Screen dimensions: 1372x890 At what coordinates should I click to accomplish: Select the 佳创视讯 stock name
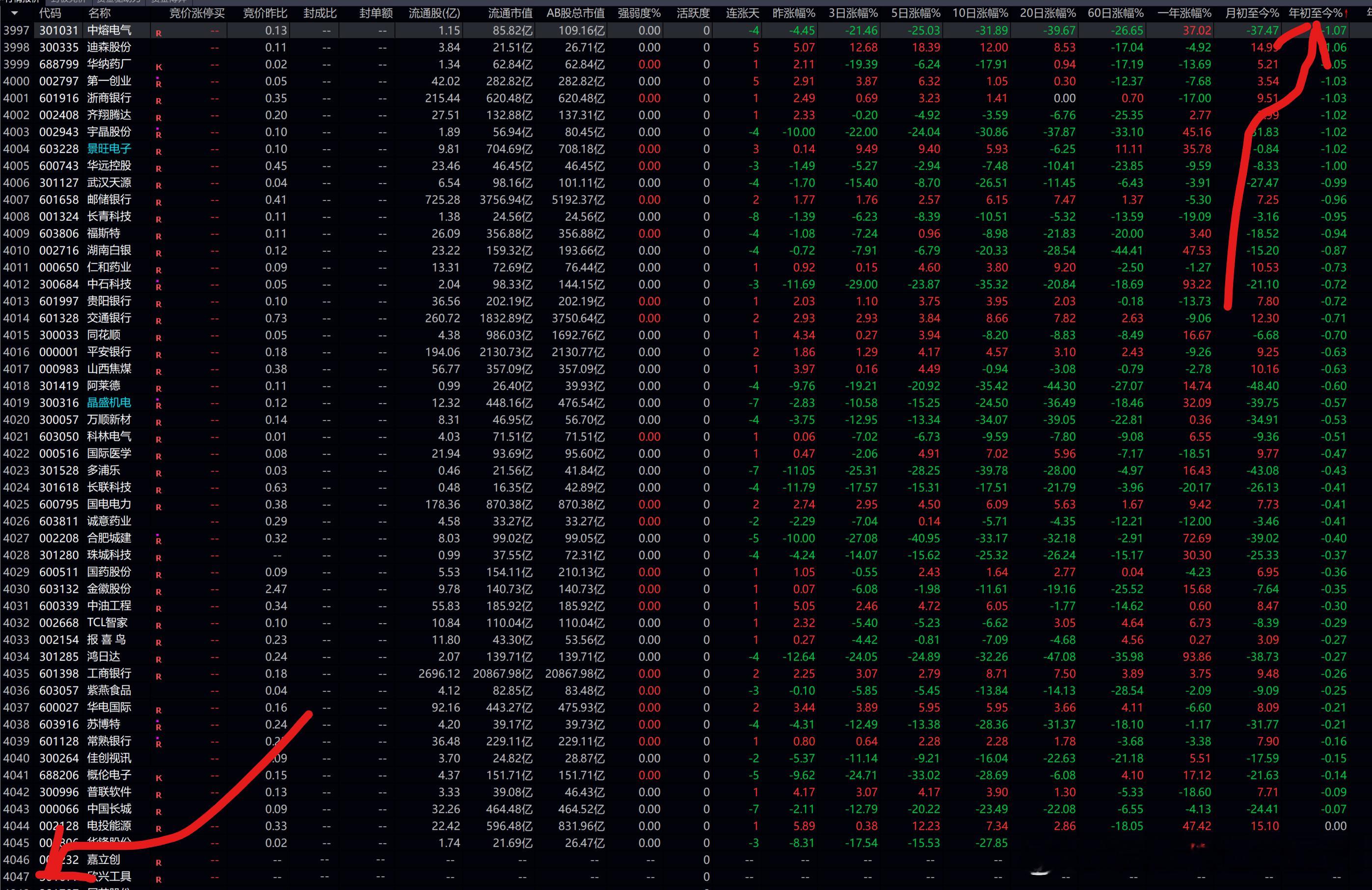click(109, 758)
